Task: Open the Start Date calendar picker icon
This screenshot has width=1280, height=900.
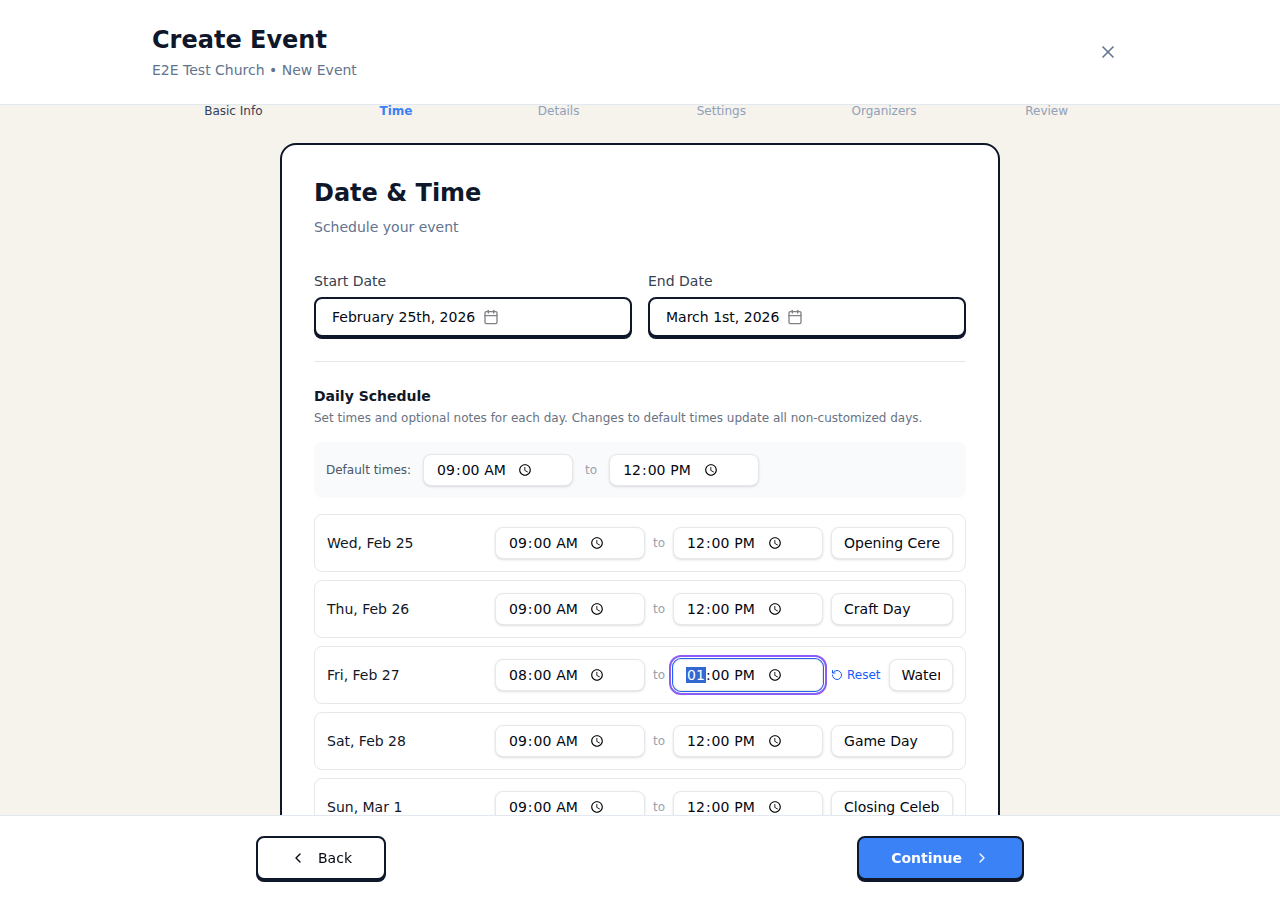Action: tap(490, 316)
